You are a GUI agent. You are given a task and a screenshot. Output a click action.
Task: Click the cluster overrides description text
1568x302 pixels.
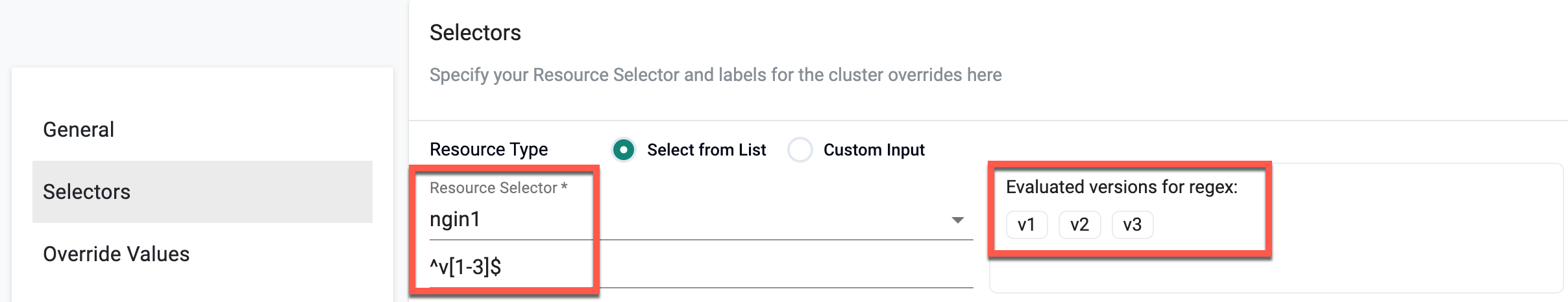coord(715,75)
